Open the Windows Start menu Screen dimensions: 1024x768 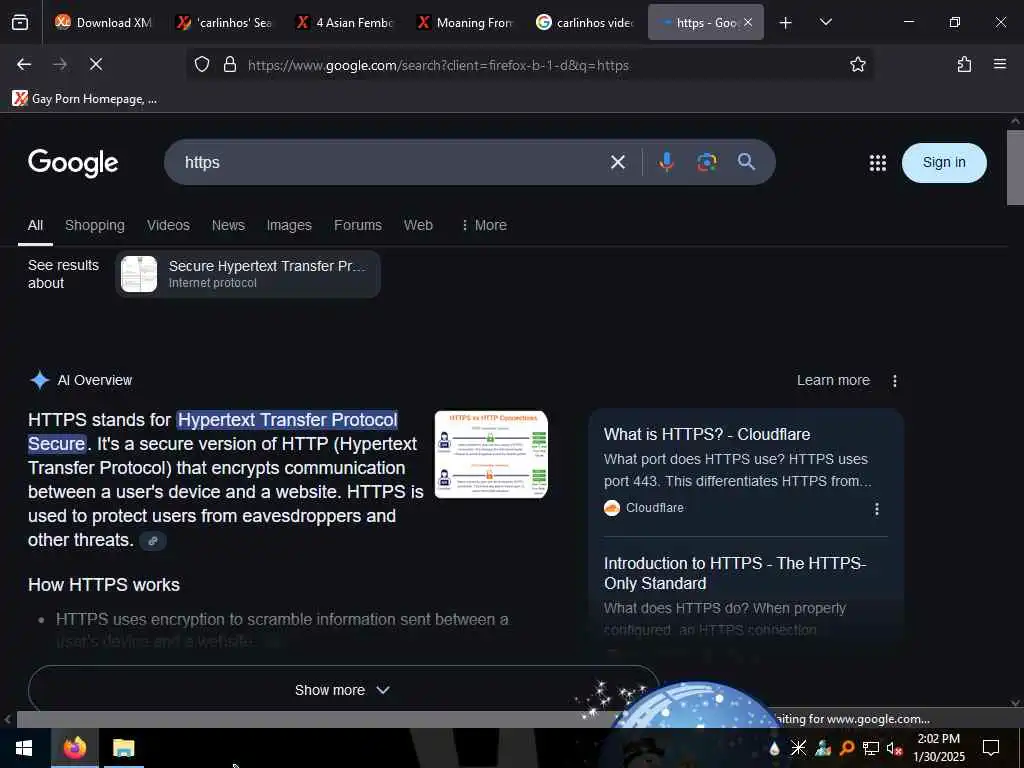(x=24, y=748)
